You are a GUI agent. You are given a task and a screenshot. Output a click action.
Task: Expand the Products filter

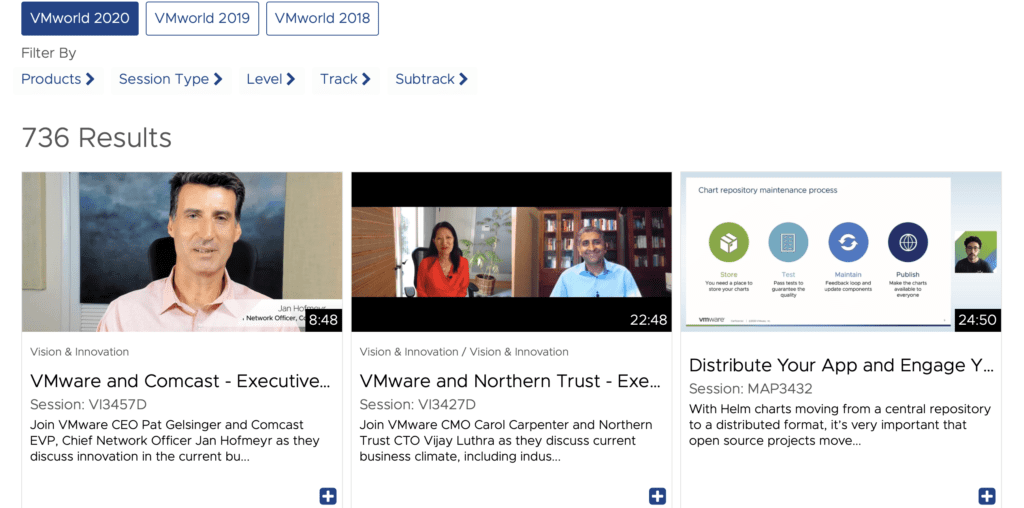pyautogui.click(x=58, y=79)
